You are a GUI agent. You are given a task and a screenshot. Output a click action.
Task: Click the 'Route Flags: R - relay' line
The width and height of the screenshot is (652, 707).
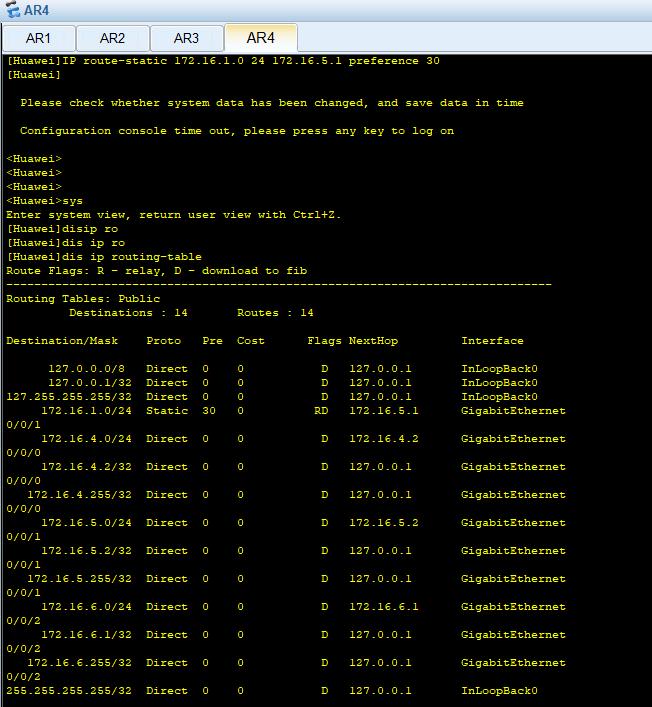(156, 271)
